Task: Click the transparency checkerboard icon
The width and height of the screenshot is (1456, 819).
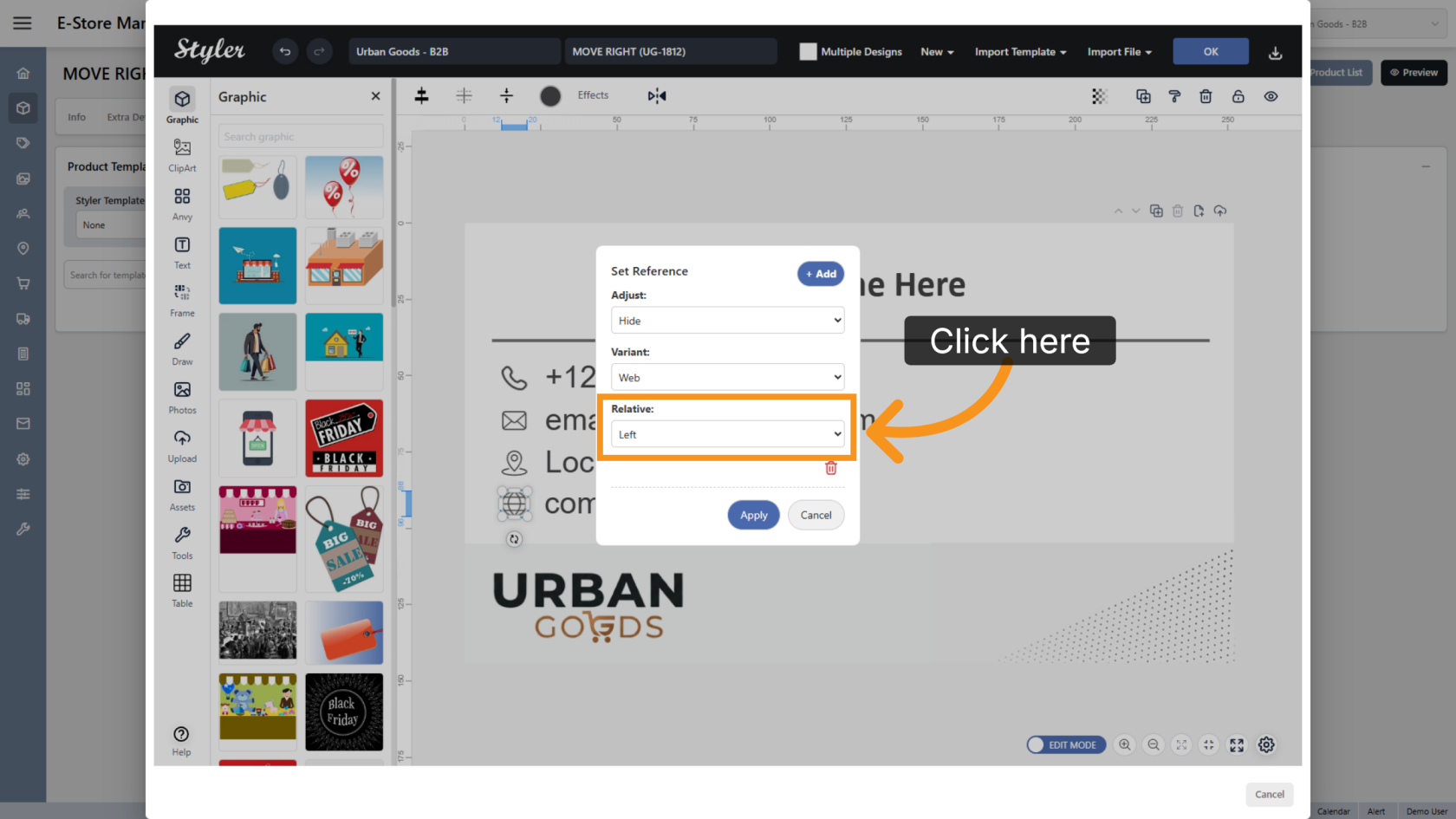Action: pyautogui.click(x=1099, y=96)
